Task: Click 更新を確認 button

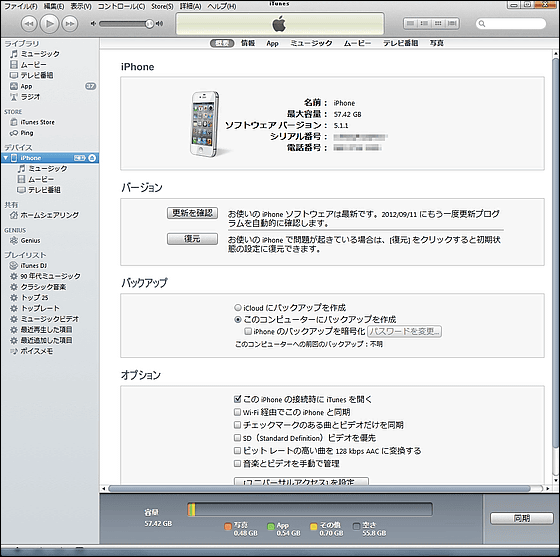Action: point(192,213)
